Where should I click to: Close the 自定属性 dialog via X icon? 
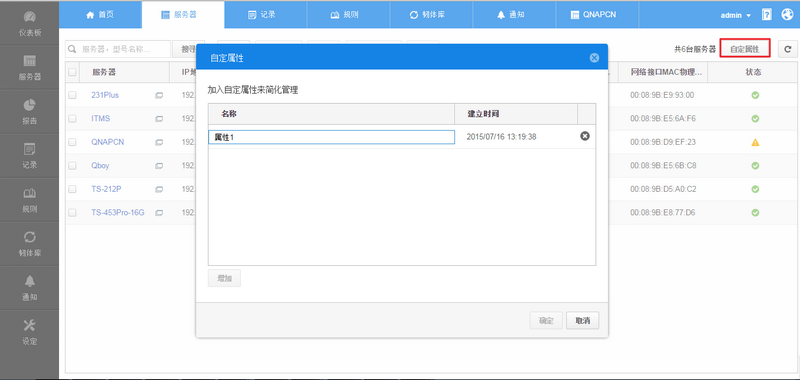pyautogui.click(x=594, y=58)
